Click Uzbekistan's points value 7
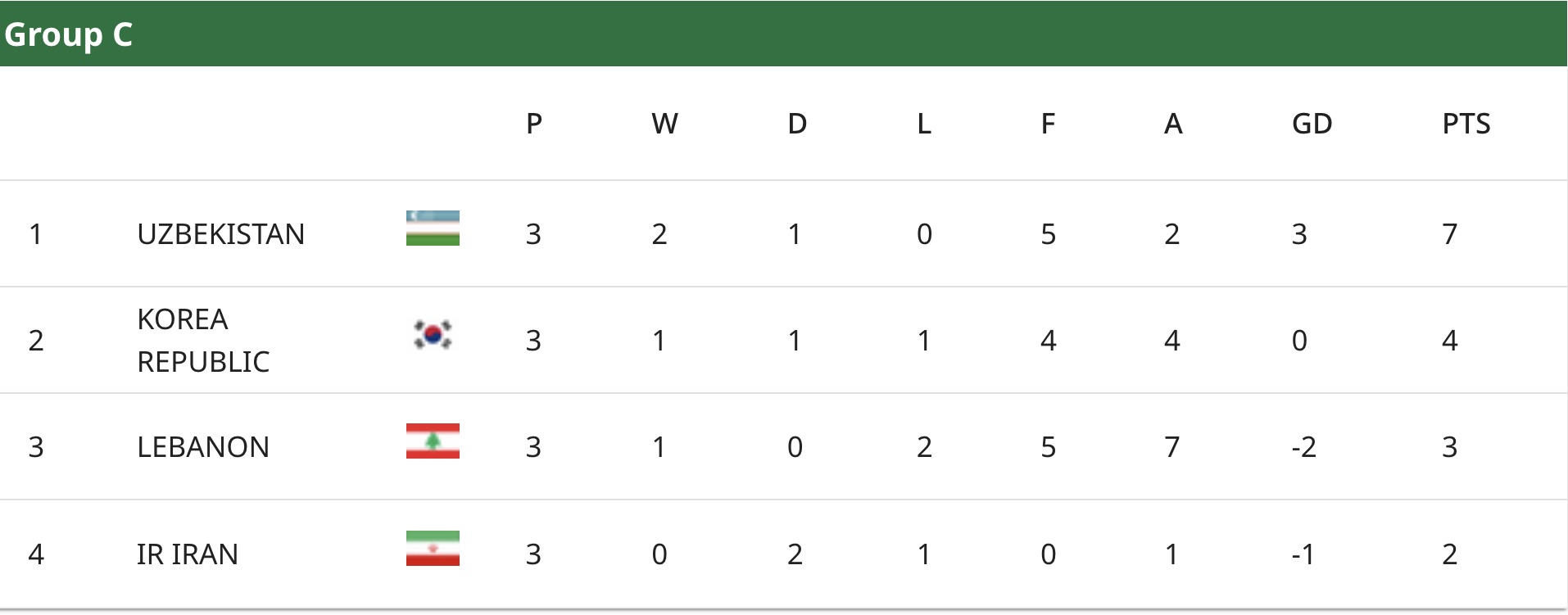 coord(1449,234)
